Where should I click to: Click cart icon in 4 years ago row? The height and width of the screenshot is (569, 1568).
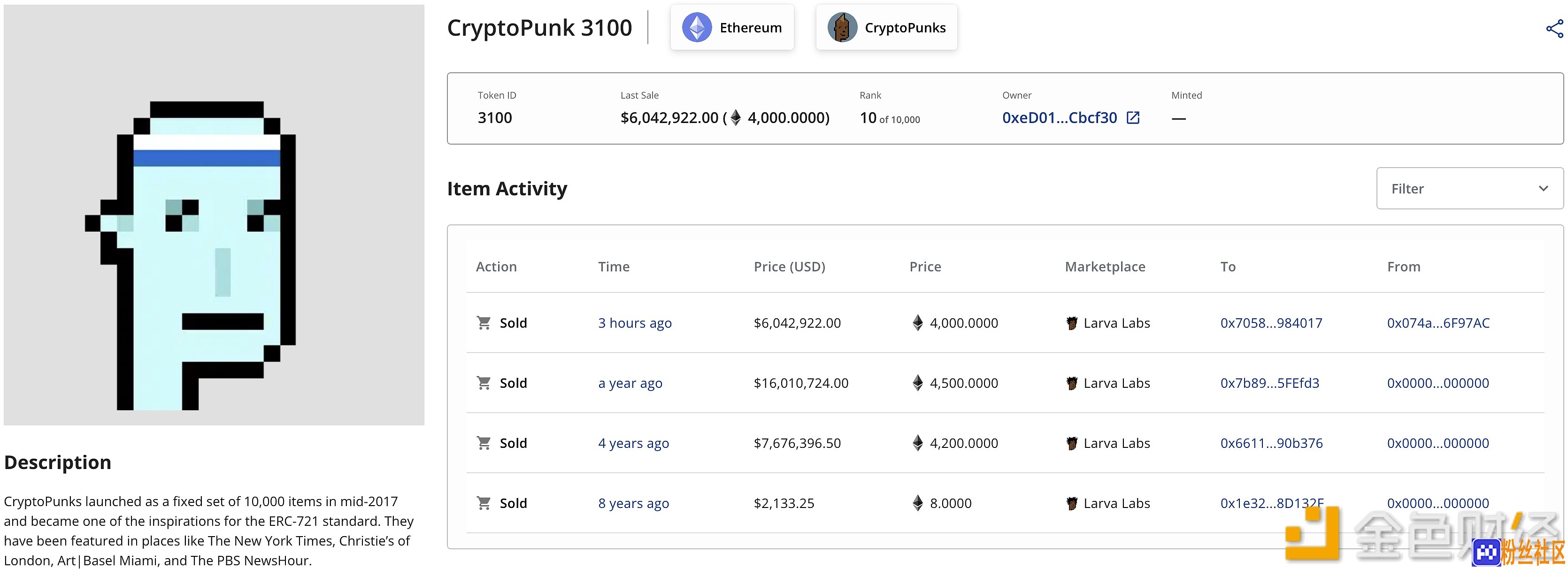[483, 444]
